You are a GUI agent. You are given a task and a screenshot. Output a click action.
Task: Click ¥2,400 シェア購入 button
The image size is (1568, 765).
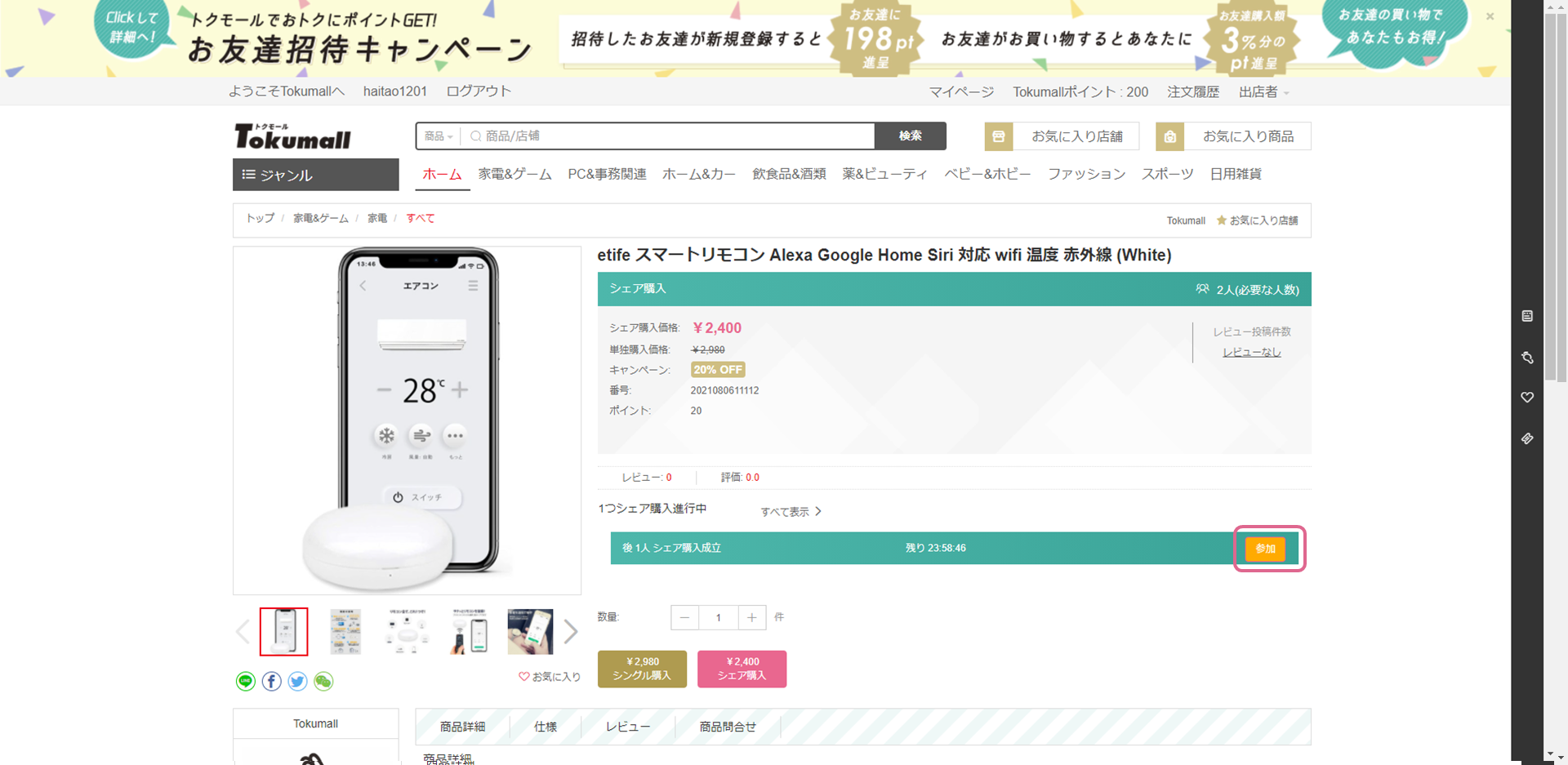(x=742, y=669)
